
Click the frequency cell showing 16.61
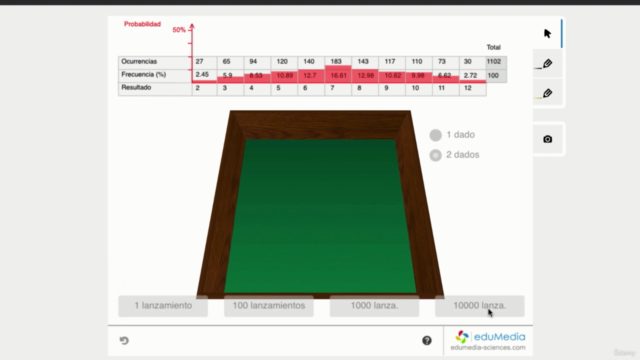pos(338,76)
